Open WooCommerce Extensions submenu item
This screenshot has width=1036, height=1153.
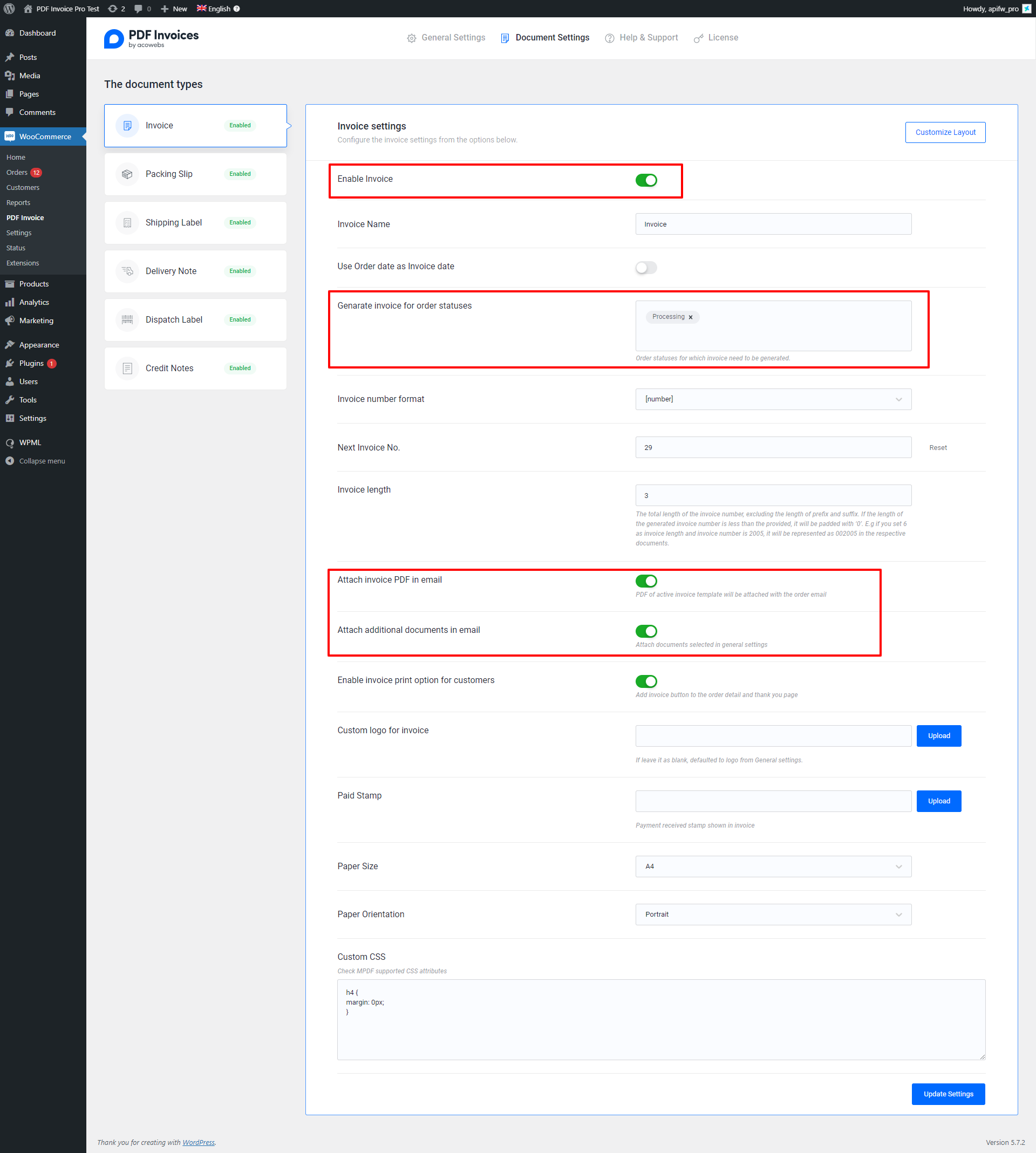(23, 263)
